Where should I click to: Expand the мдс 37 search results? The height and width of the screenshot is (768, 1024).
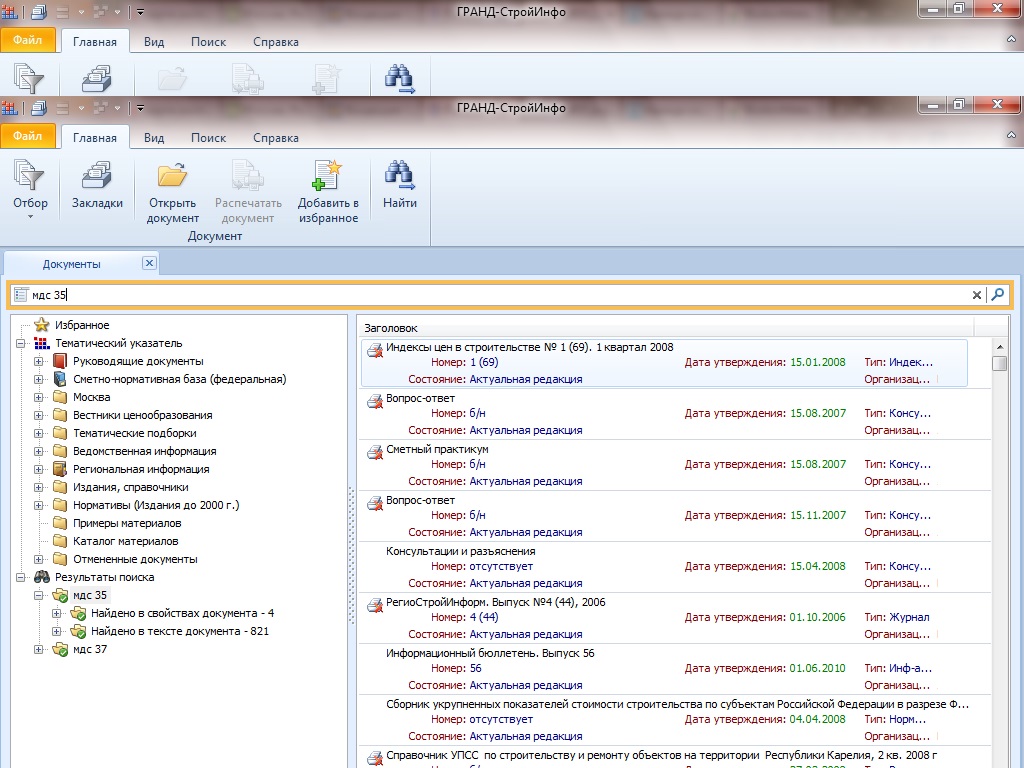[x=39, y=649]
